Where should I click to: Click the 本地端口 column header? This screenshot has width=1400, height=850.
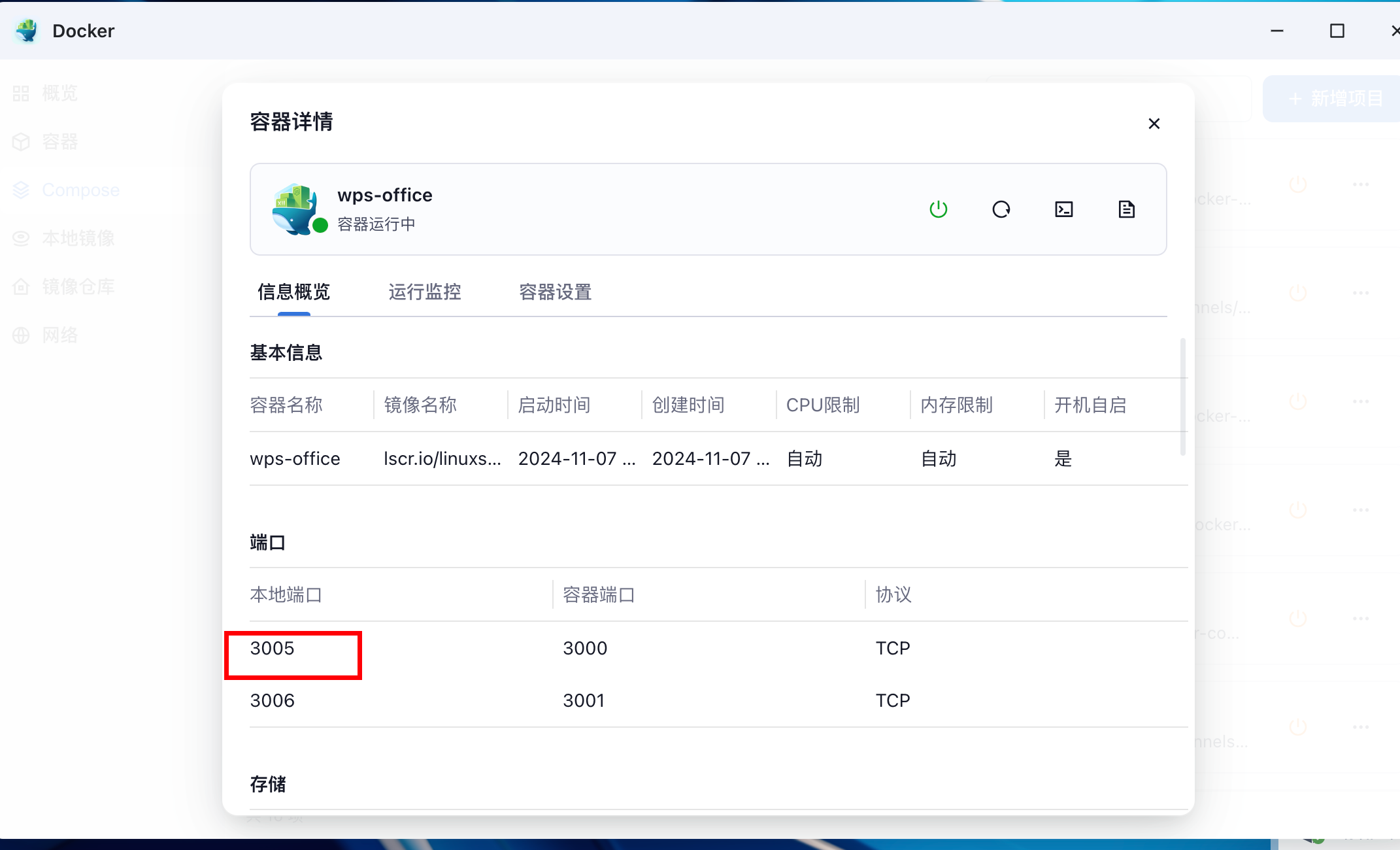coord(286,594)
